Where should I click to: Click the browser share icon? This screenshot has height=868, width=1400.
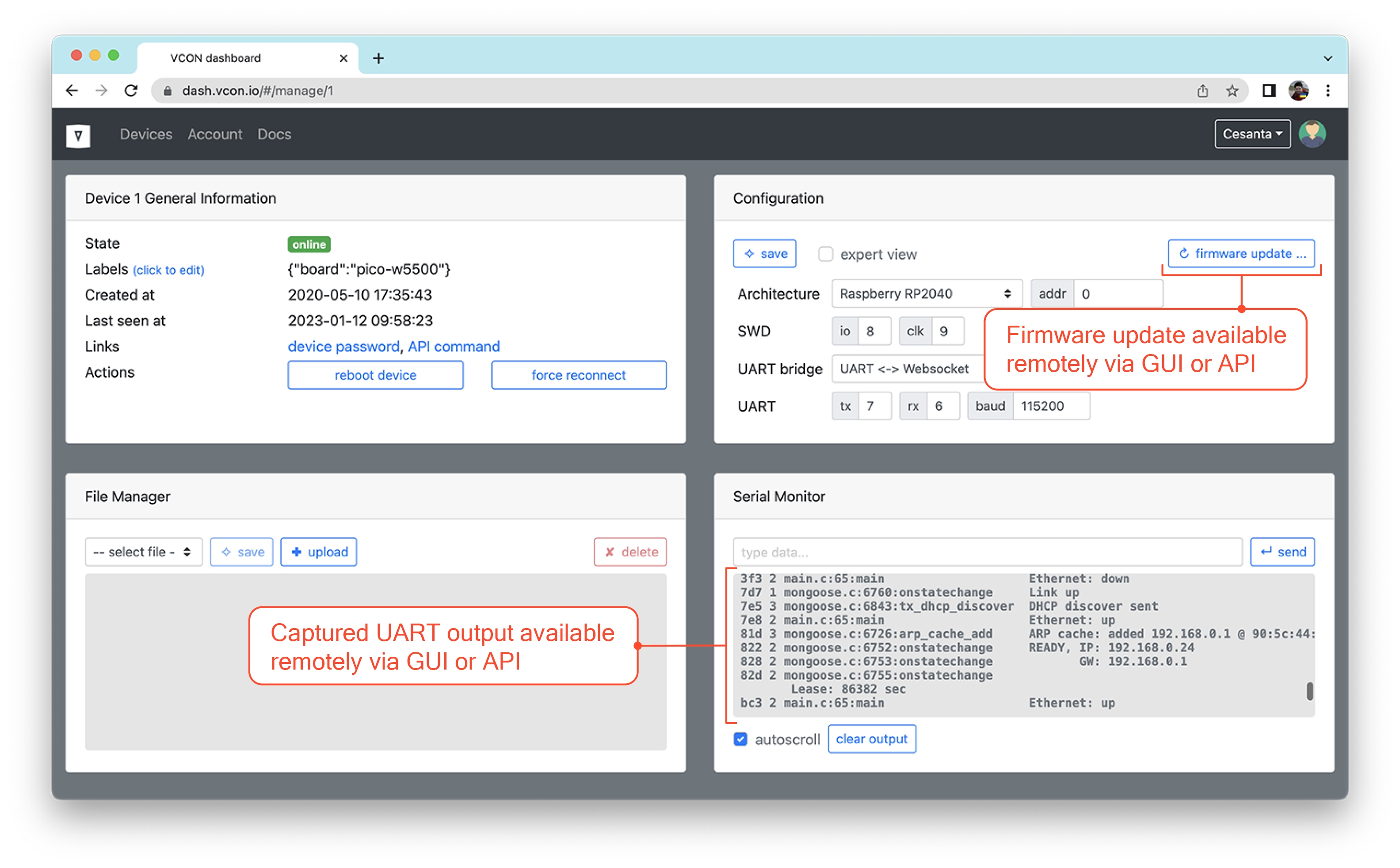click(1202, 91)
